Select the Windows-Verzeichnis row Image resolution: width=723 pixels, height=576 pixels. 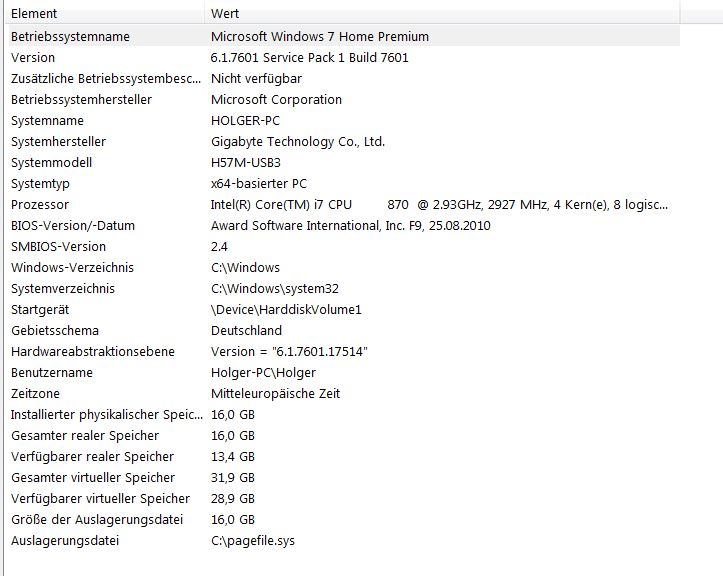[x=72, y=268]
